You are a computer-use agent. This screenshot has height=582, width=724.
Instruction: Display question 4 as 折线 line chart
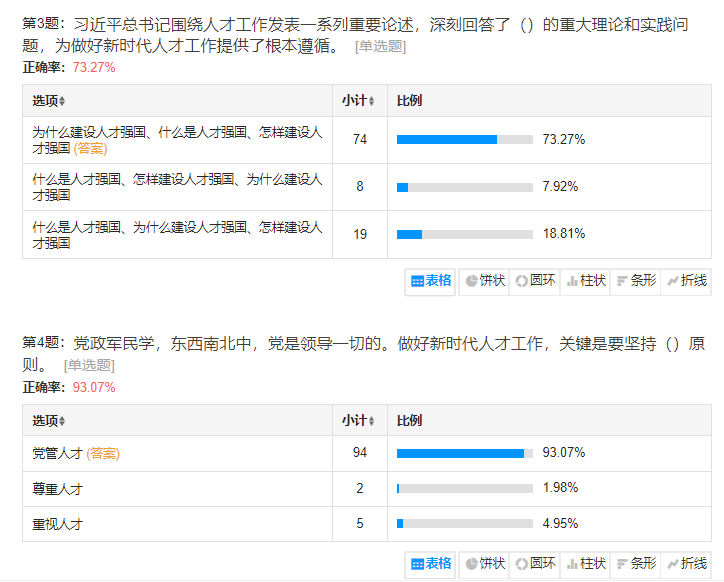point(686,564)
